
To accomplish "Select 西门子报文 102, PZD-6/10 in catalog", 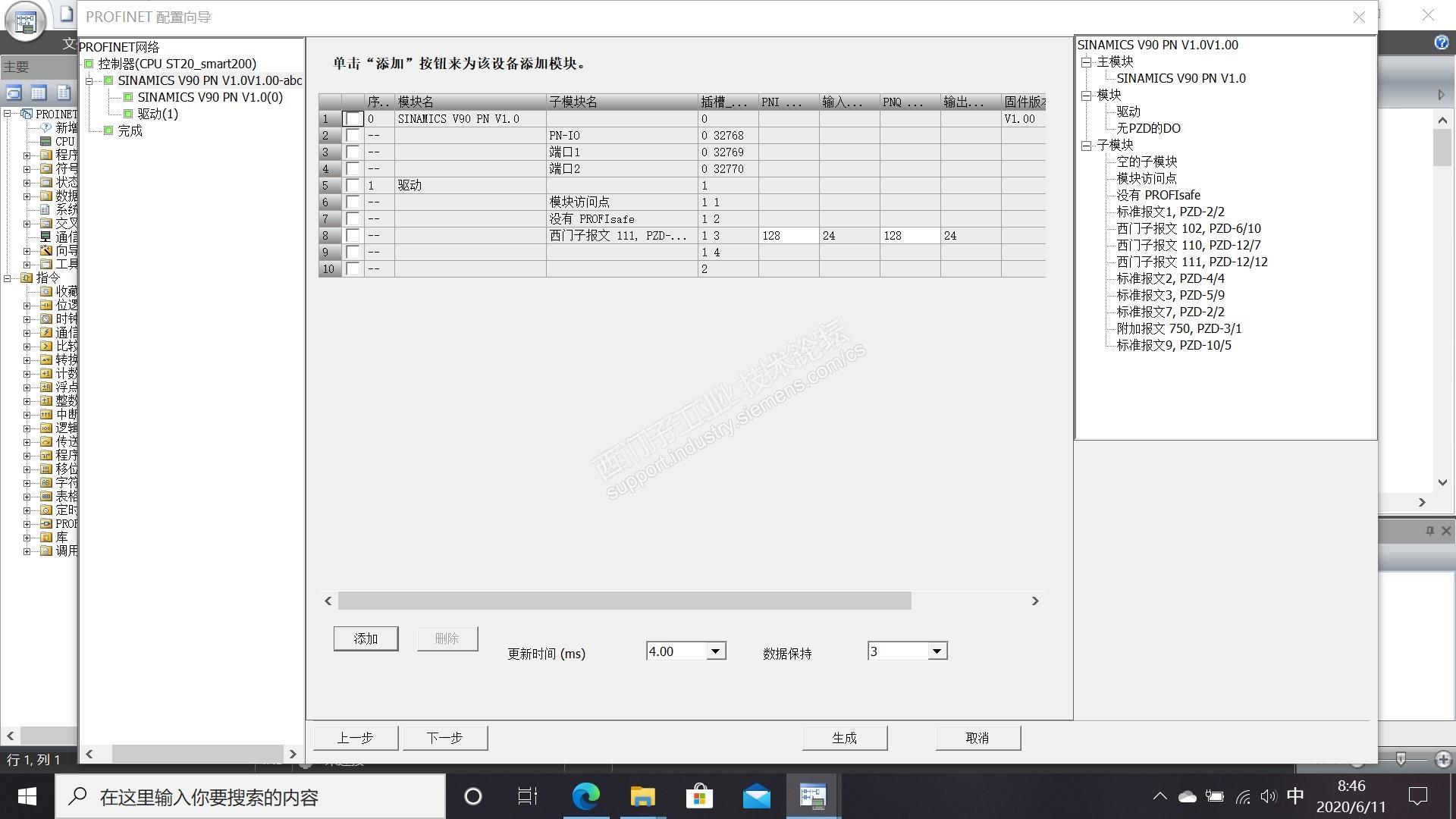I will 1188,228.
